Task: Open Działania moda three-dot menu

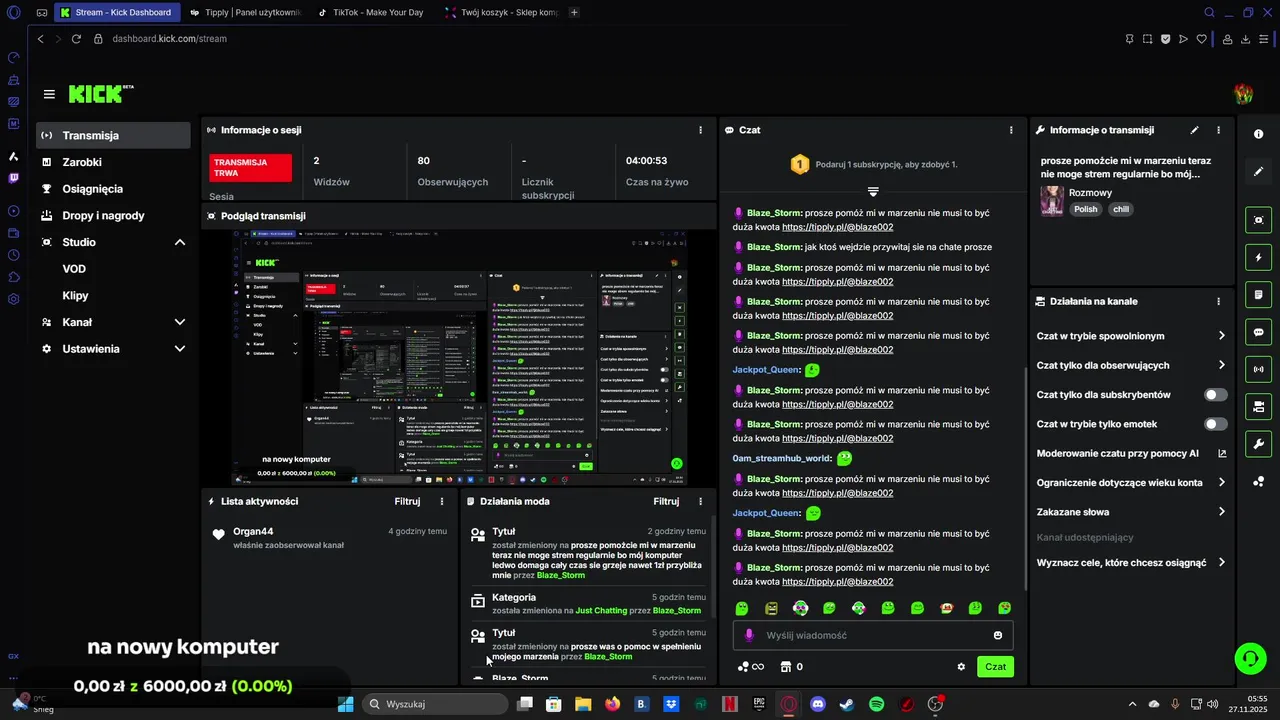Action: point(700,501)
